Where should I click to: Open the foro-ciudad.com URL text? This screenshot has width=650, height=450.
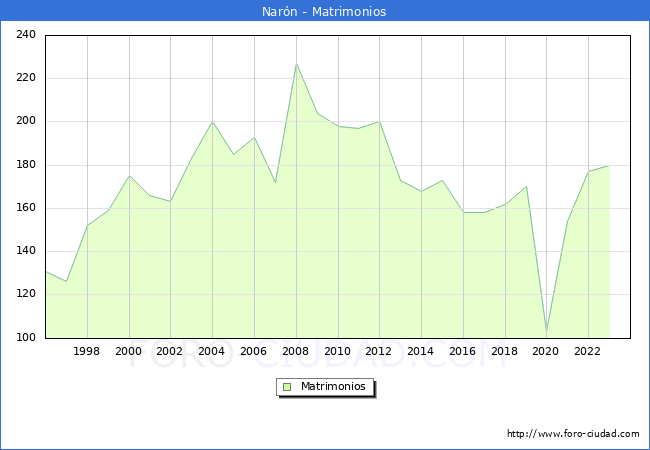pyautogui.click(x=573, y=434)
